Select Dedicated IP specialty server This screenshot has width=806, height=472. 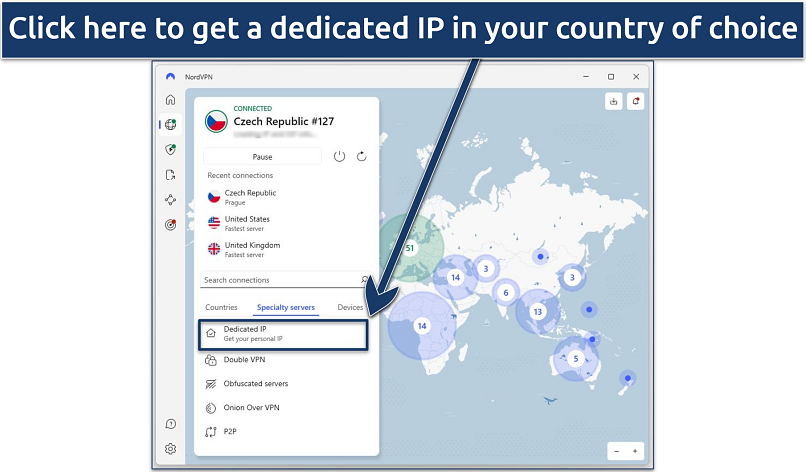pyautogui.click(x=283, y=335)
